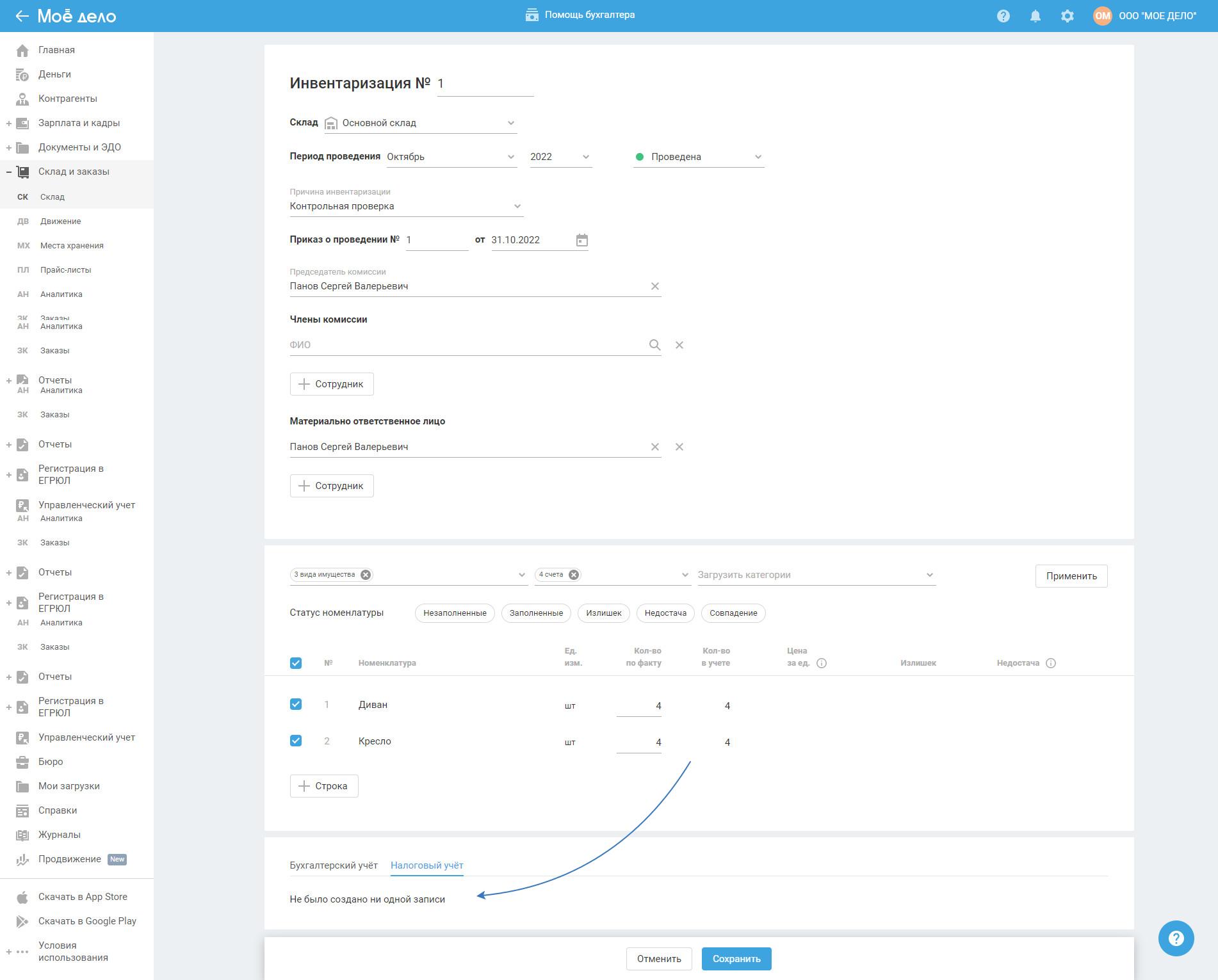Image resolution: width=1218 pixels, height=980 pixels.
Task: Expand the month dropdown showing Октябрь
Action: click(451, 157)
